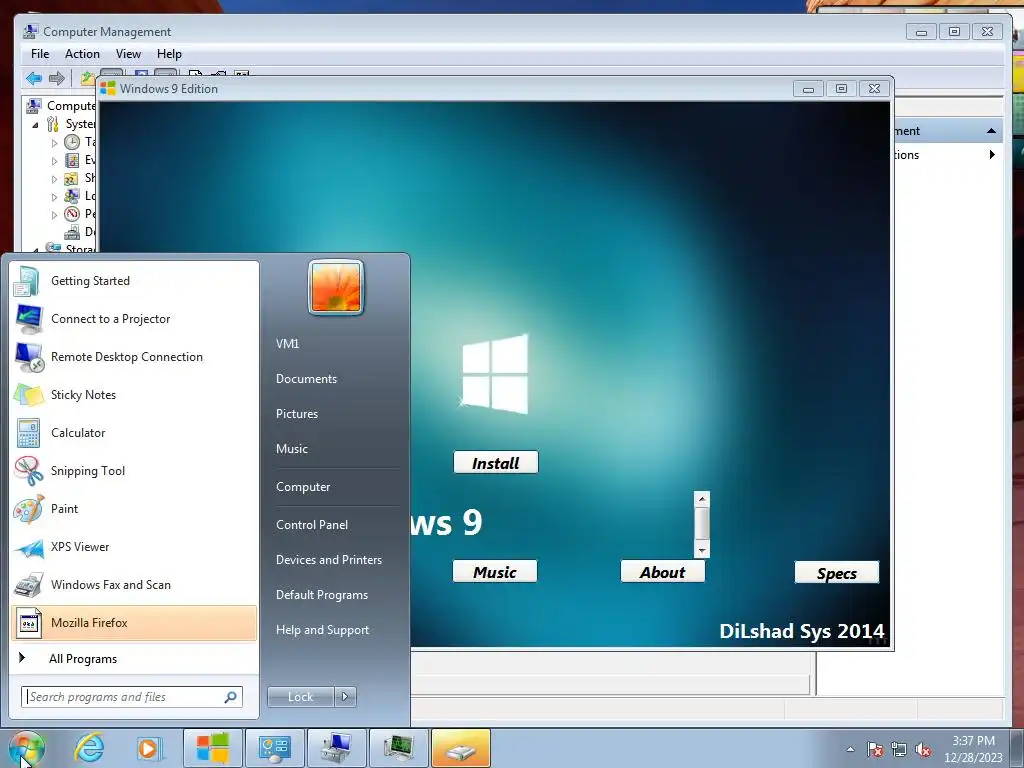Open View menu in Computer Management
Screen dimensions: 1024x768
pos(128,54)
